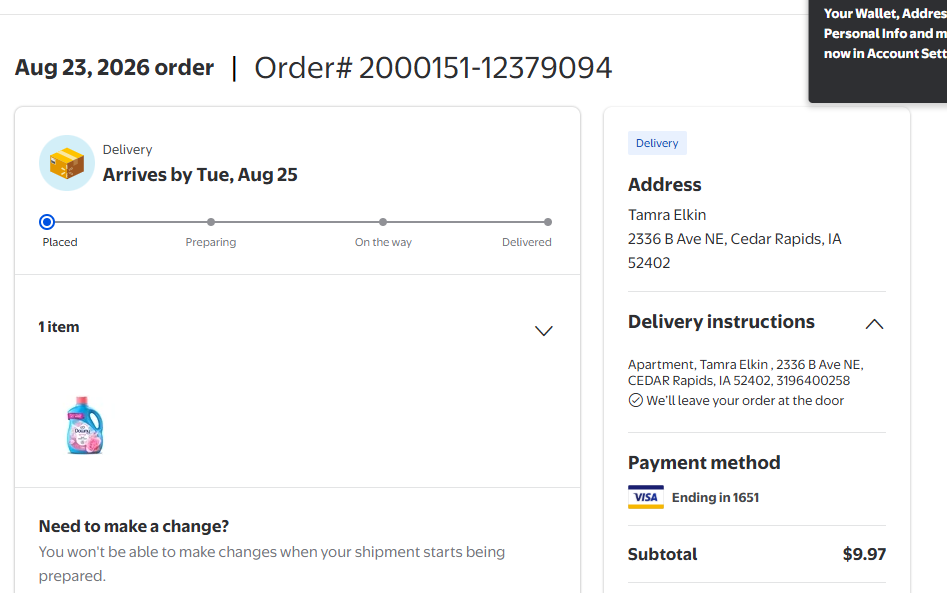Click Ending in 1651 payment text

(x=715, y=498)
